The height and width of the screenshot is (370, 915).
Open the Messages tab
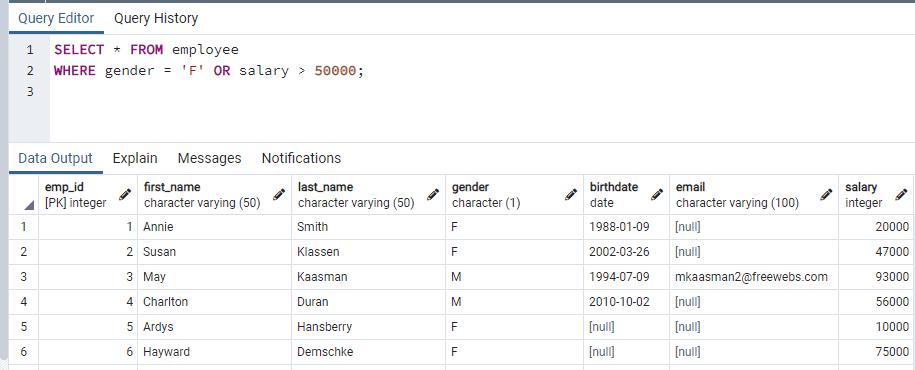pos(209,158)
